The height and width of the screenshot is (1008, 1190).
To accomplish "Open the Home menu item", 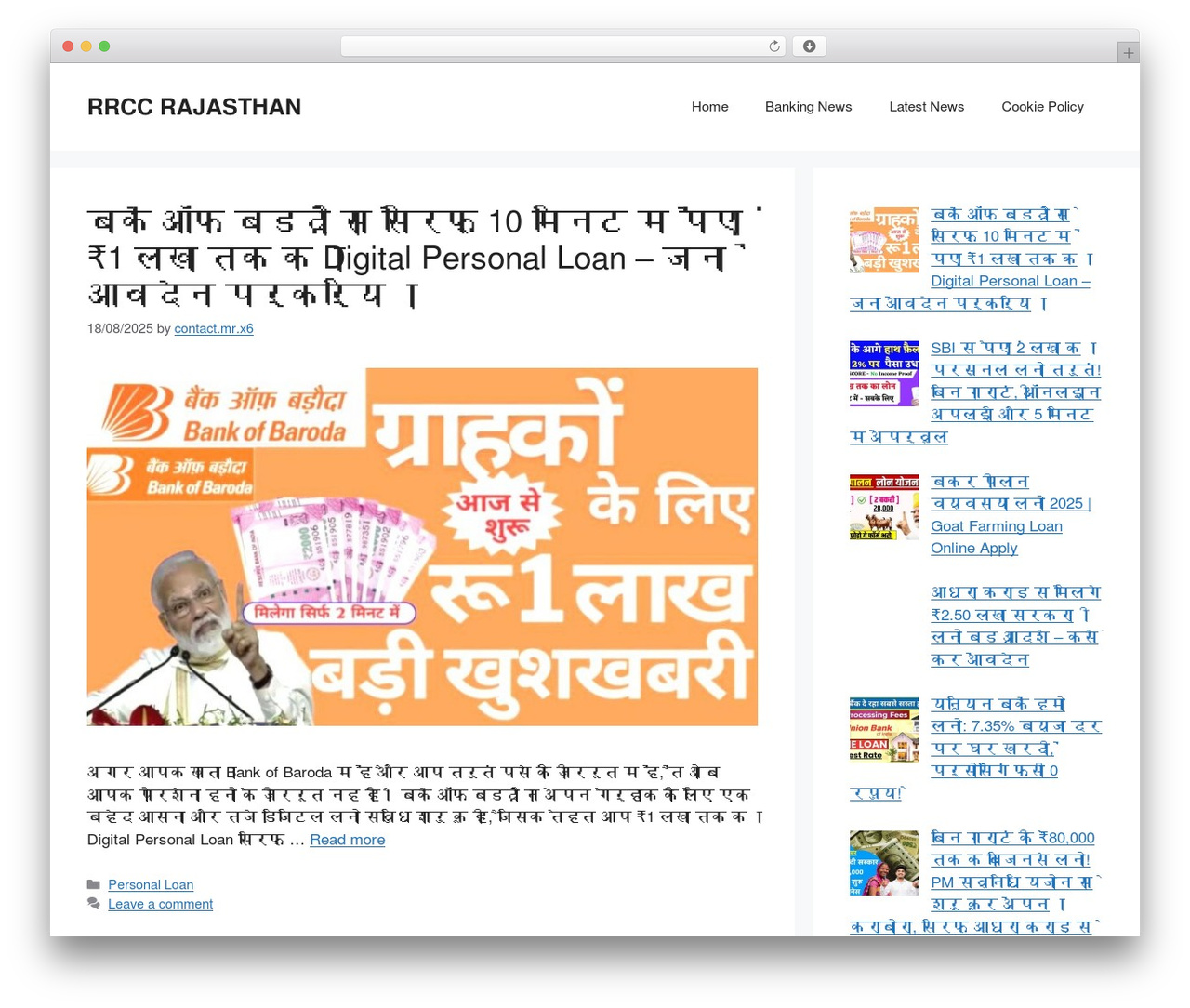I will click(x=709, y=107).
